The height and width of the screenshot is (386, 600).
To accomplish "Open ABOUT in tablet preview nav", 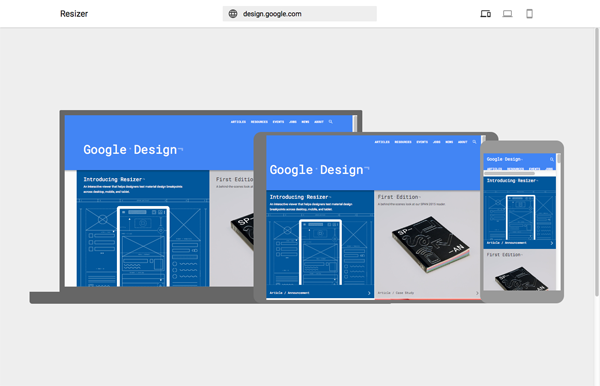I will pyautogui.click(x=463, y=142).
